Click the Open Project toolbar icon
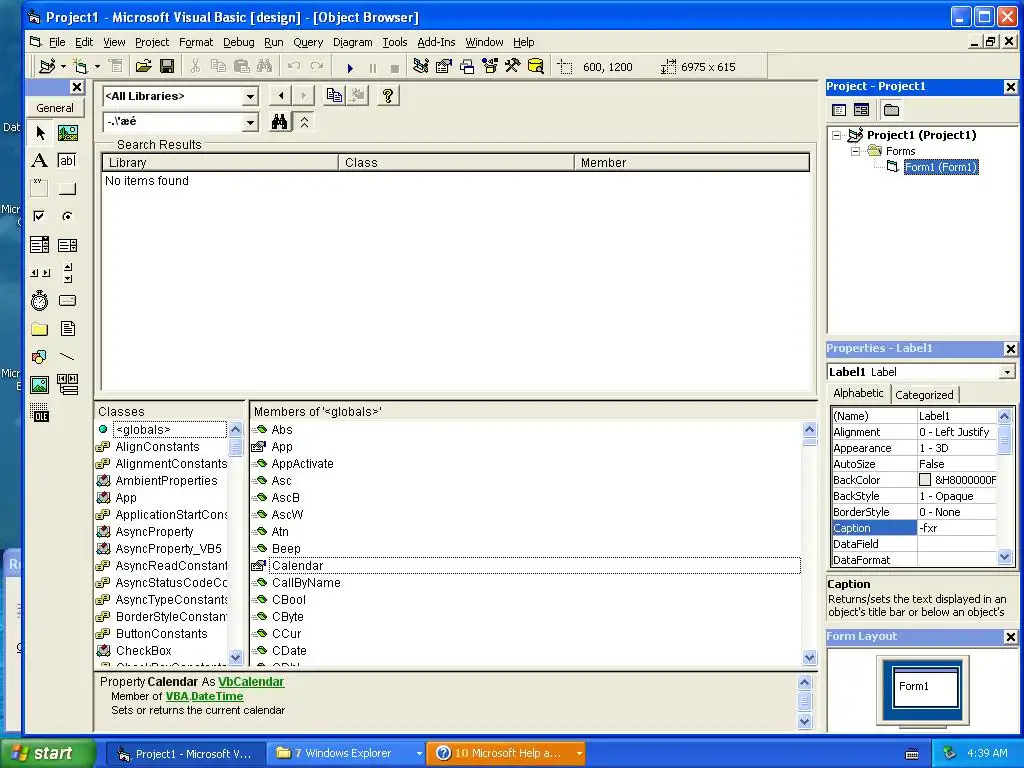 [144, 67]
